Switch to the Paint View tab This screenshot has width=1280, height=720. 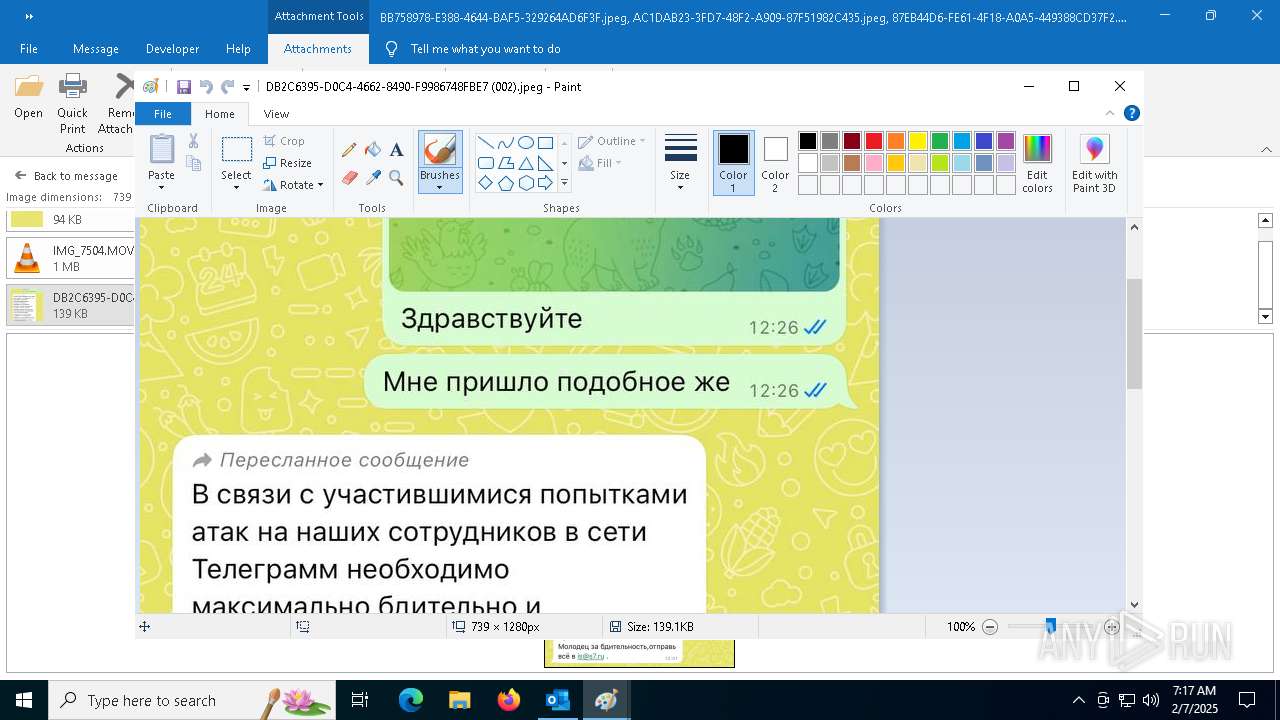click(276, 114)
